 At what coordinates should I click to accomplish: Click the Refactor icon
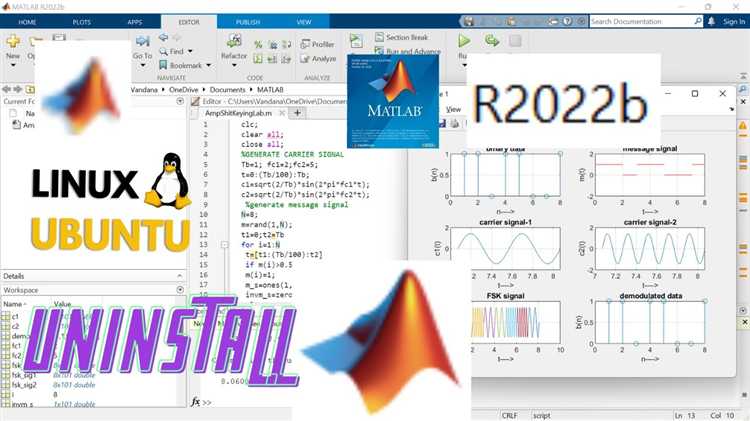234,41
